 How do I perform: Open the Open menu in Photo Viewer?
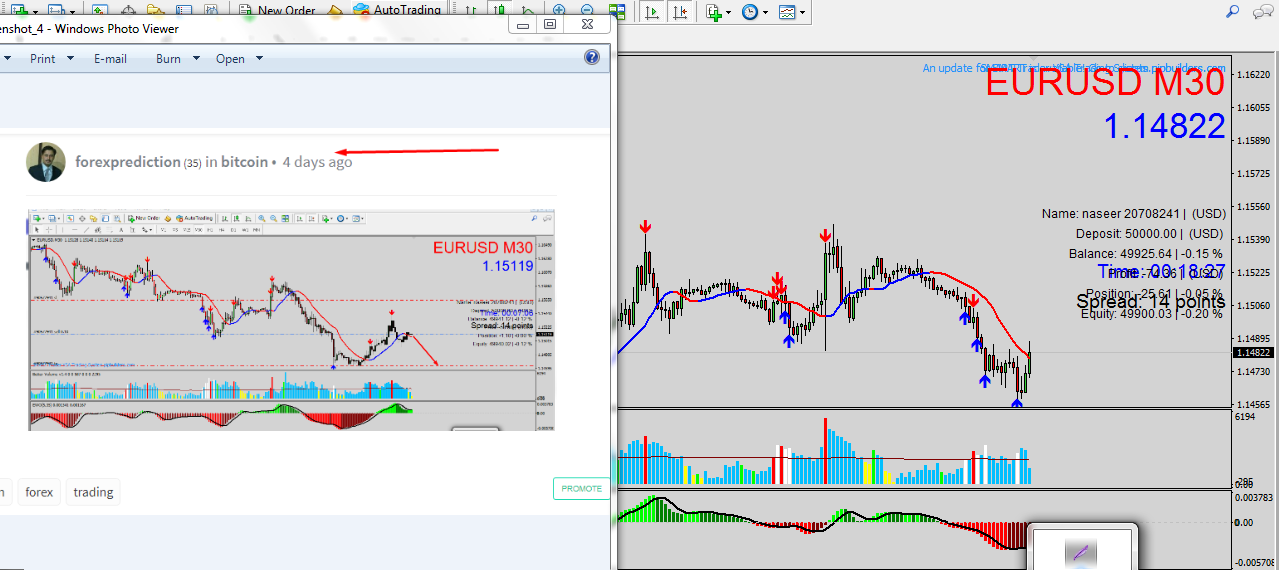(230, 58)
